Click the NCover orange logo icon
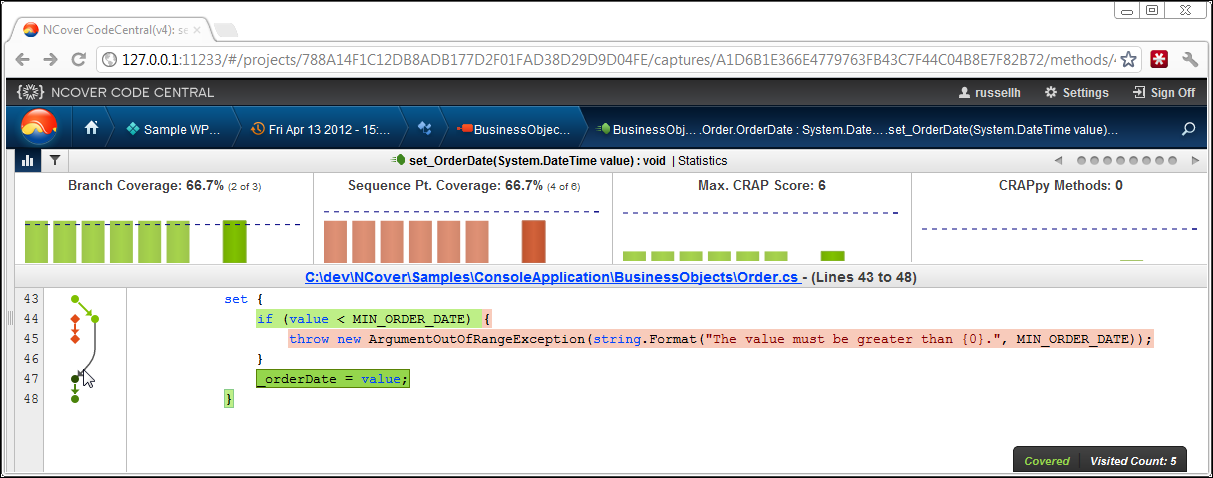Image resolution: width=1213 pixels, height=478 pixels. 40,127
